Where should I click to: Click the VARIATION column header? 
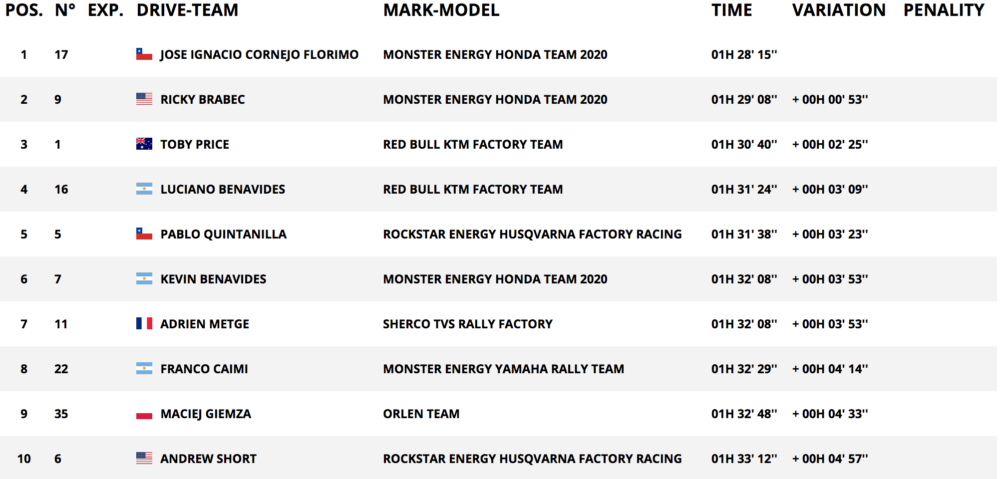coord(838,11)
